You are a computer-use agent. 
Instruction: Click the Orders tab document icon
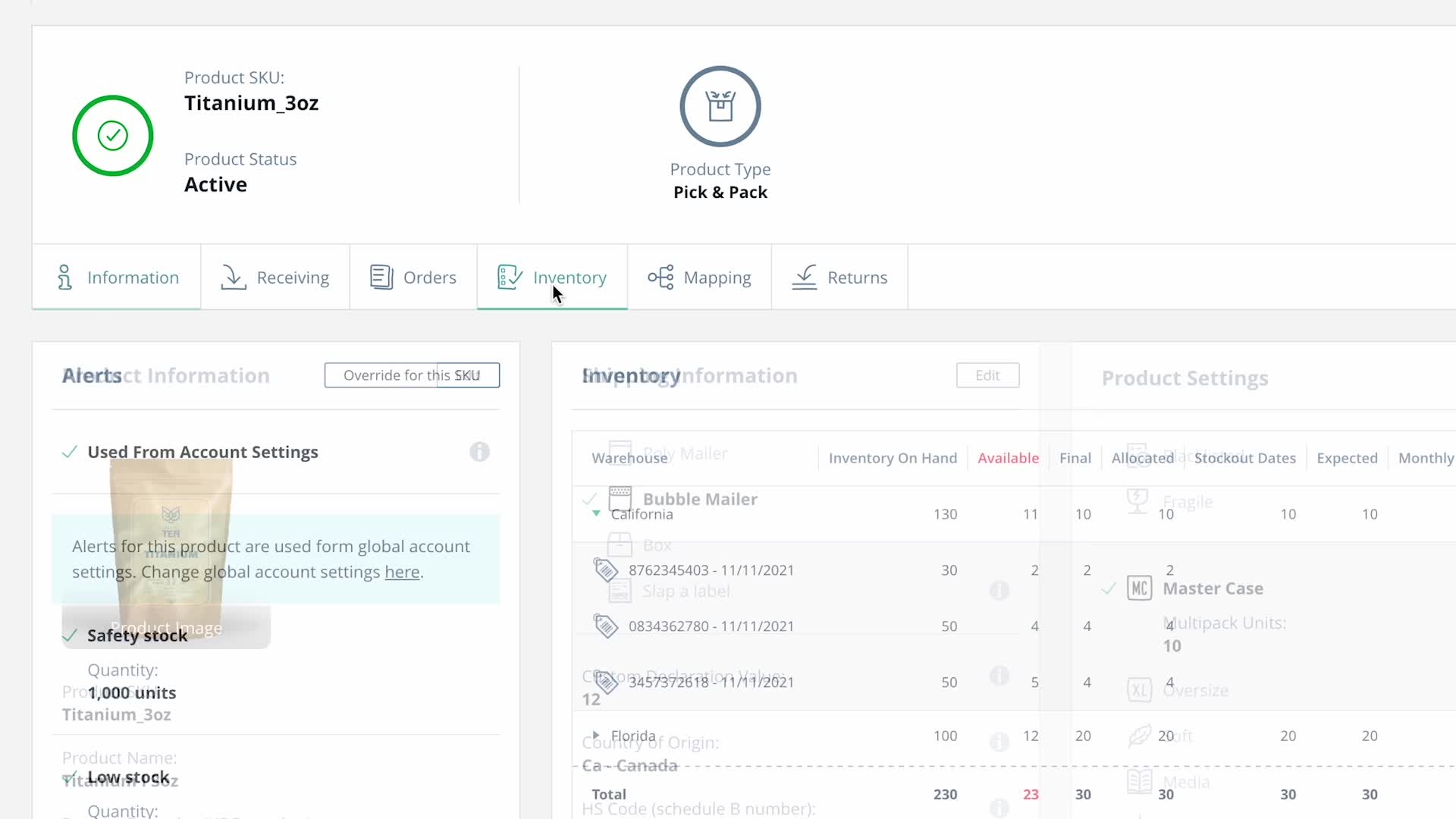coord(381,278)
